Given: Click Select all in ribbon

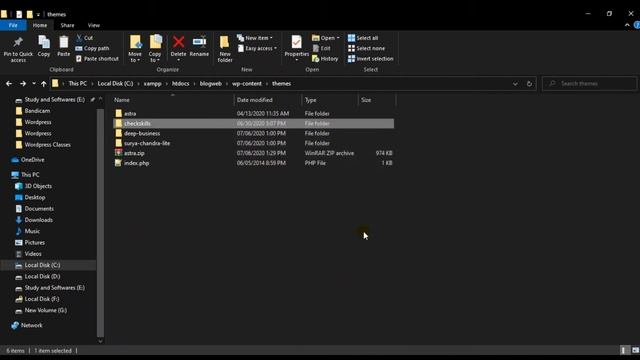Looking at the screenshot, I should (x=363, y=38).
